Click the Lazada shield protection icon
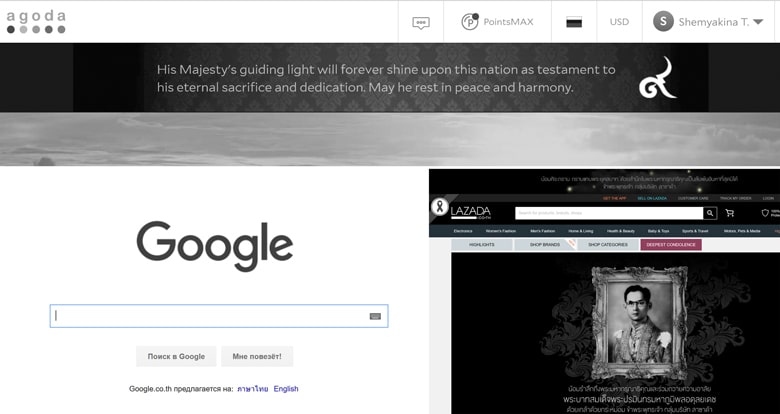 coord(765,213)
